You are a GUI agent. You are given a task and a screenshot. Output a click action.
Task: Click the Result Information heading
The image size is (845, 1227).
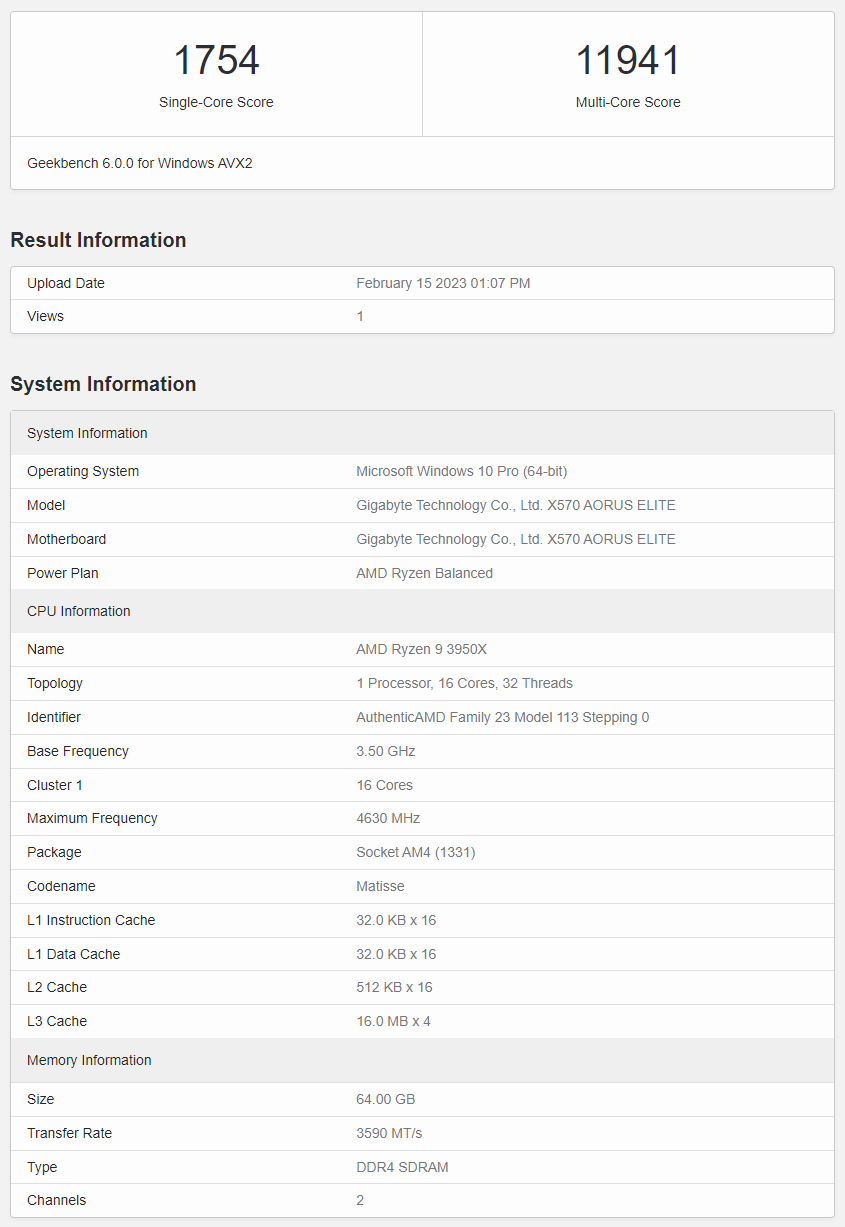[x=98, y=240]
